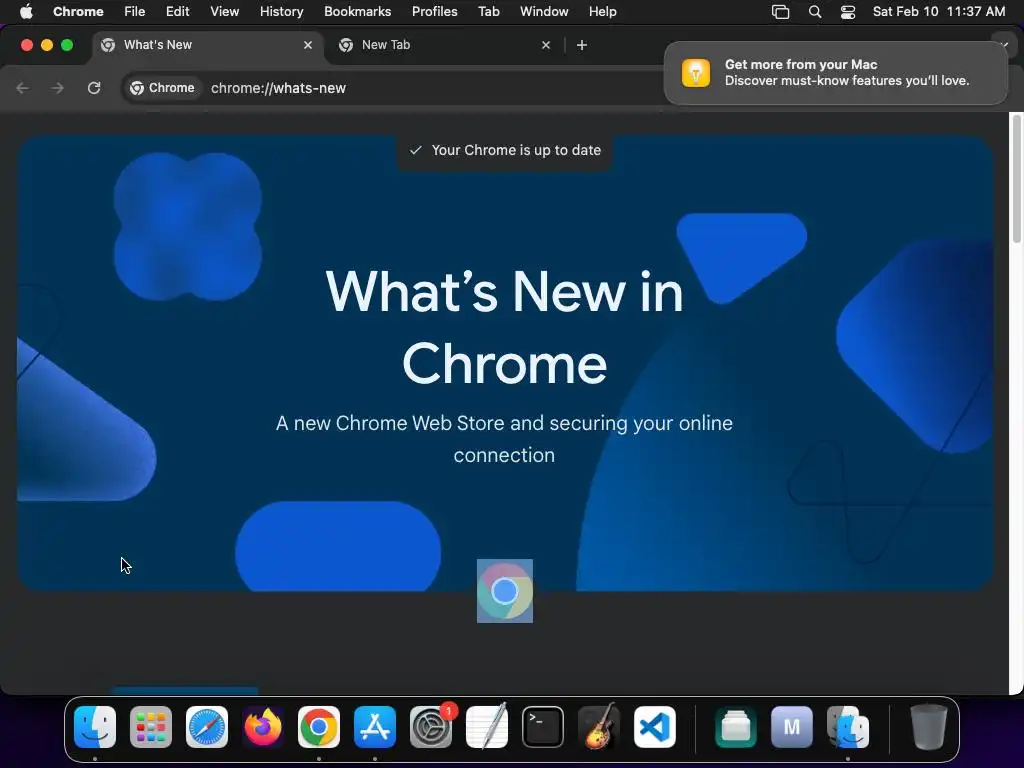The height and width of the screenshot is (768, 1024).
Task: Open the Trash in the Dock
Action: click(928, 727)
